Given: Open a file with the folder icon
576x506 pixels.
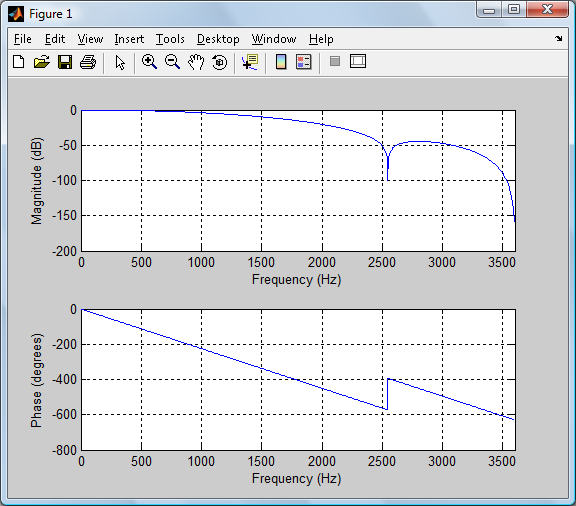Looking at the screenshot, I should coord(42,62).
